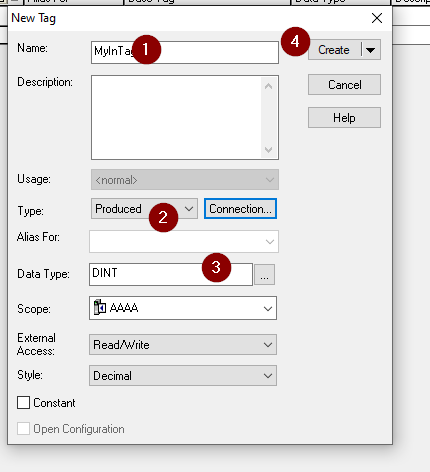The width and height of the screenshot is (430, 472).
Task: Click the AAAA controller scope icon
Action: click(100, 307)
